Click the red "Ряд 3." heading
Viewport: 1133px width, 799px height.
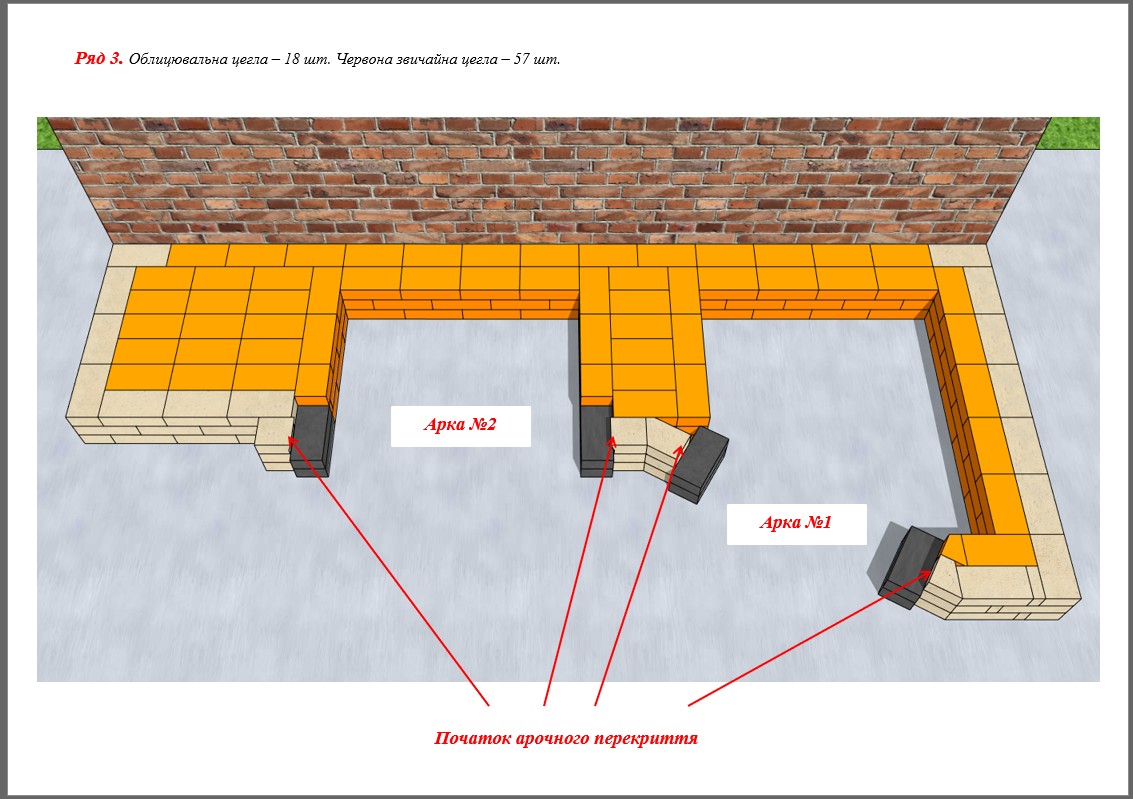(98, 59)
